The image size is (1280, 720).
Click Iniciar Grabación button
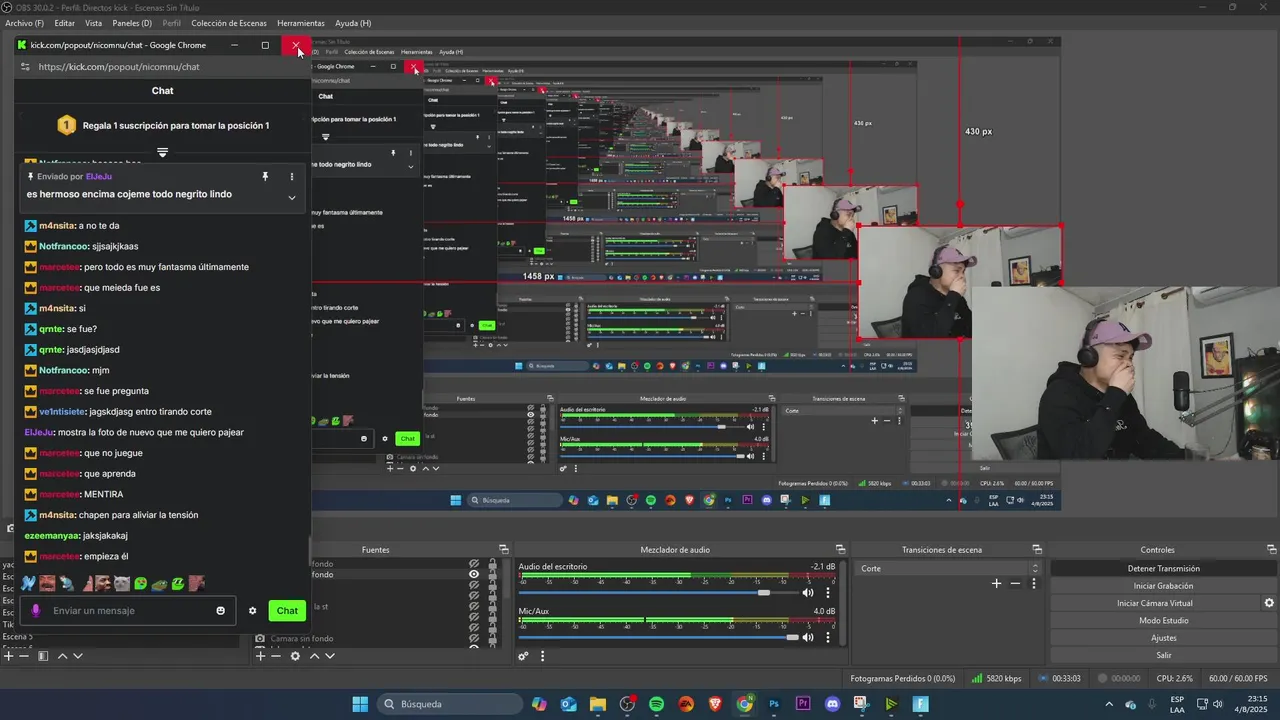[x=1163, y=586]
